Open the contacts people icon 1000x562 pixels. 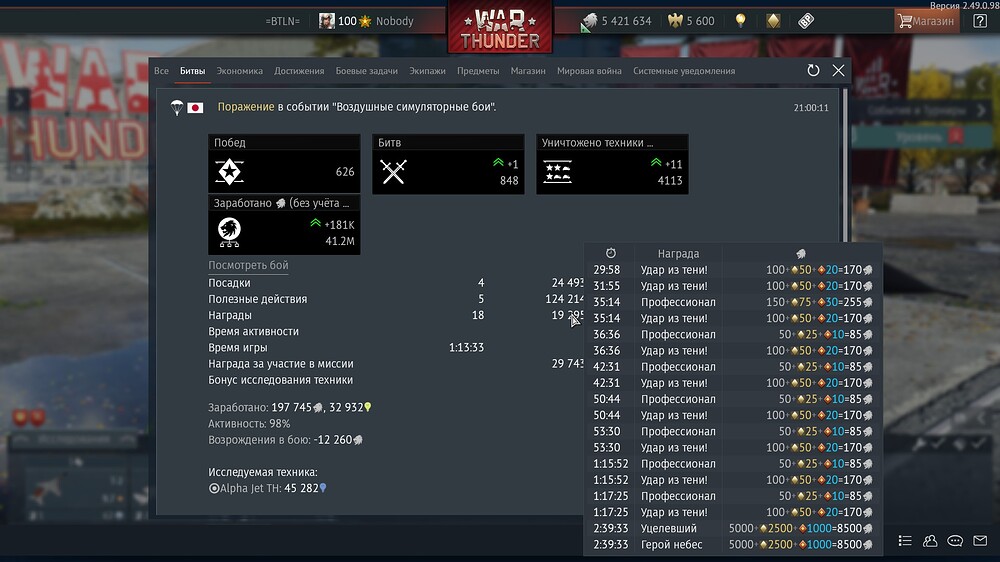(930, 541)
